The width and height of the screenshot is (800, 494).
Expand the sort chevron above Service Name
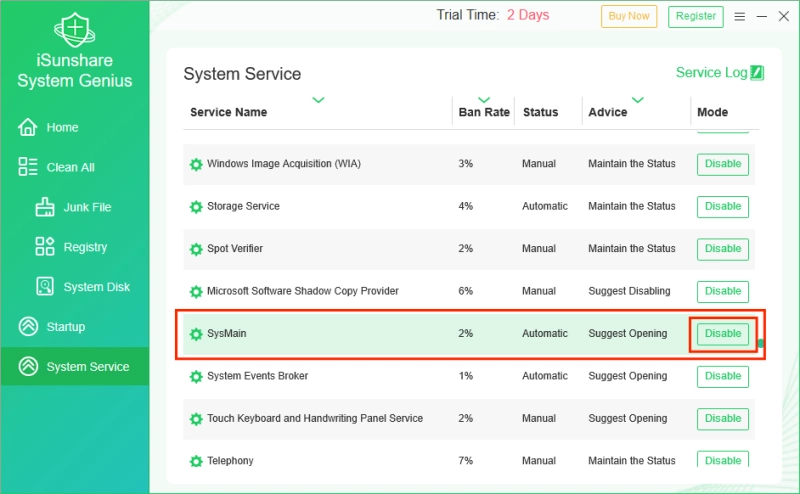coord(318,100)
